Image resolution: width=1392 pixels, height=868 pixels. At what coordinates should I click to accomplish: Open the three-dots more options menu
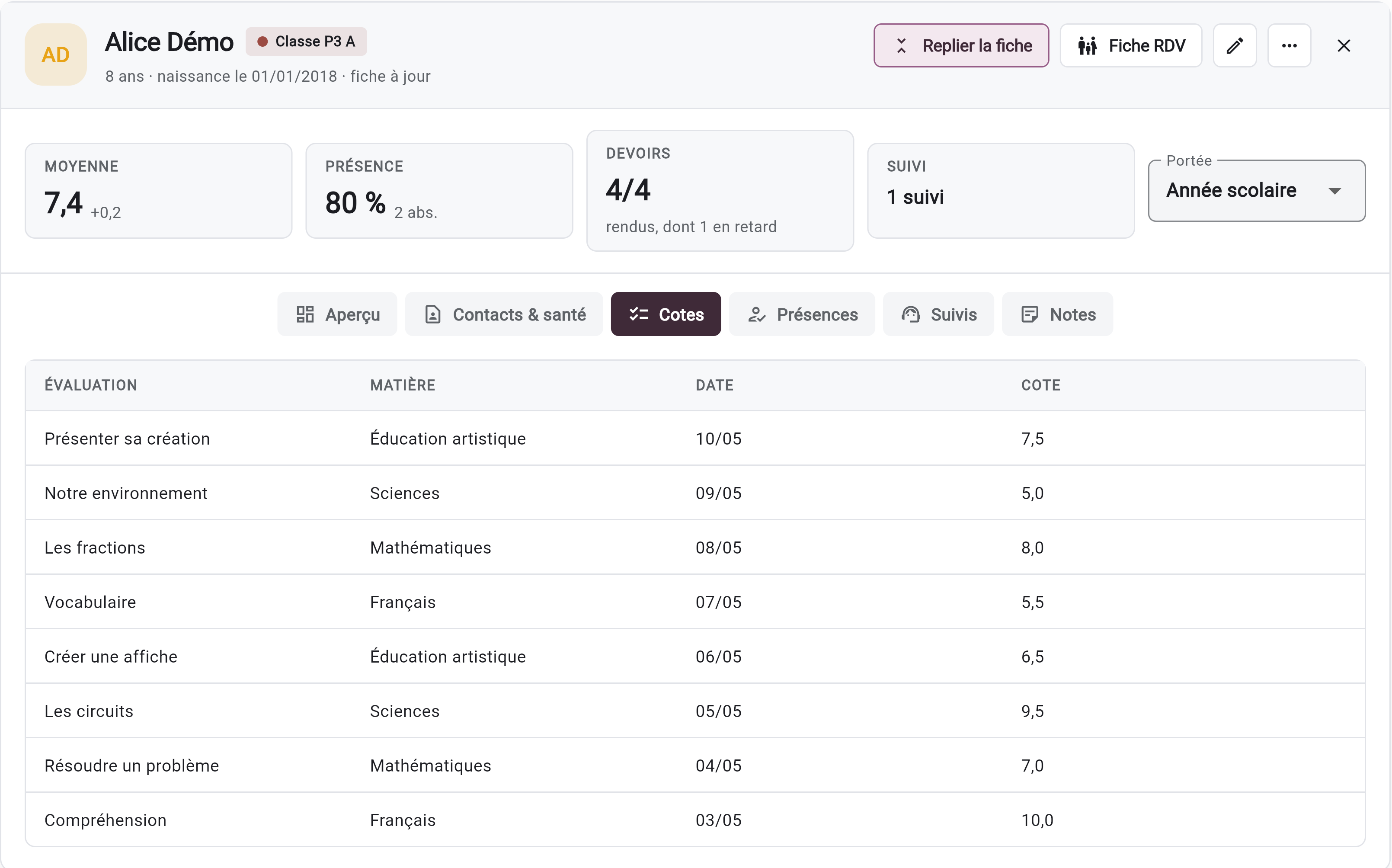1289,45
